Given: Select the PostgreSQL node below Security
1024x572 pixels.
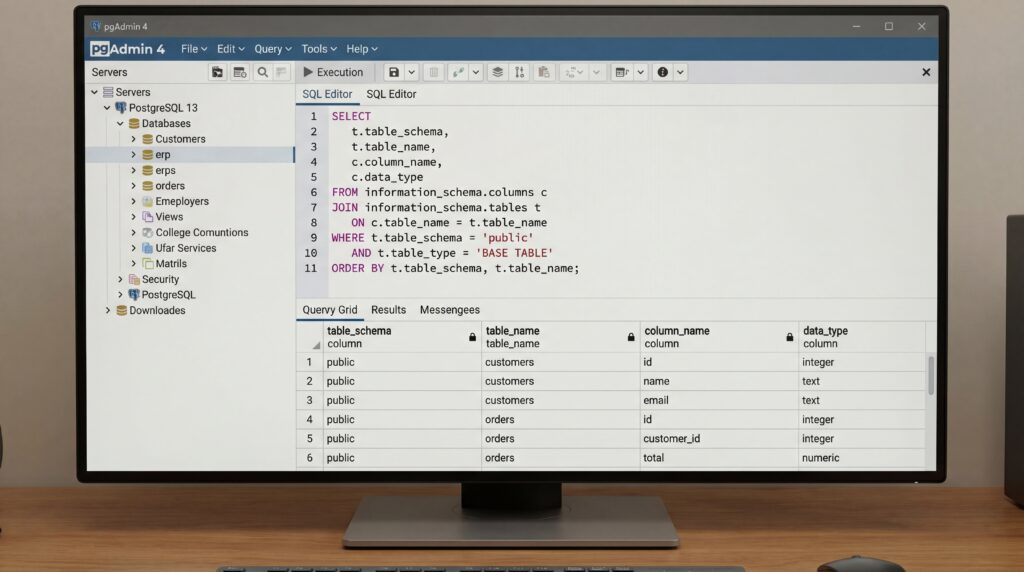Looking at the screenshot, I should point(168,295).
